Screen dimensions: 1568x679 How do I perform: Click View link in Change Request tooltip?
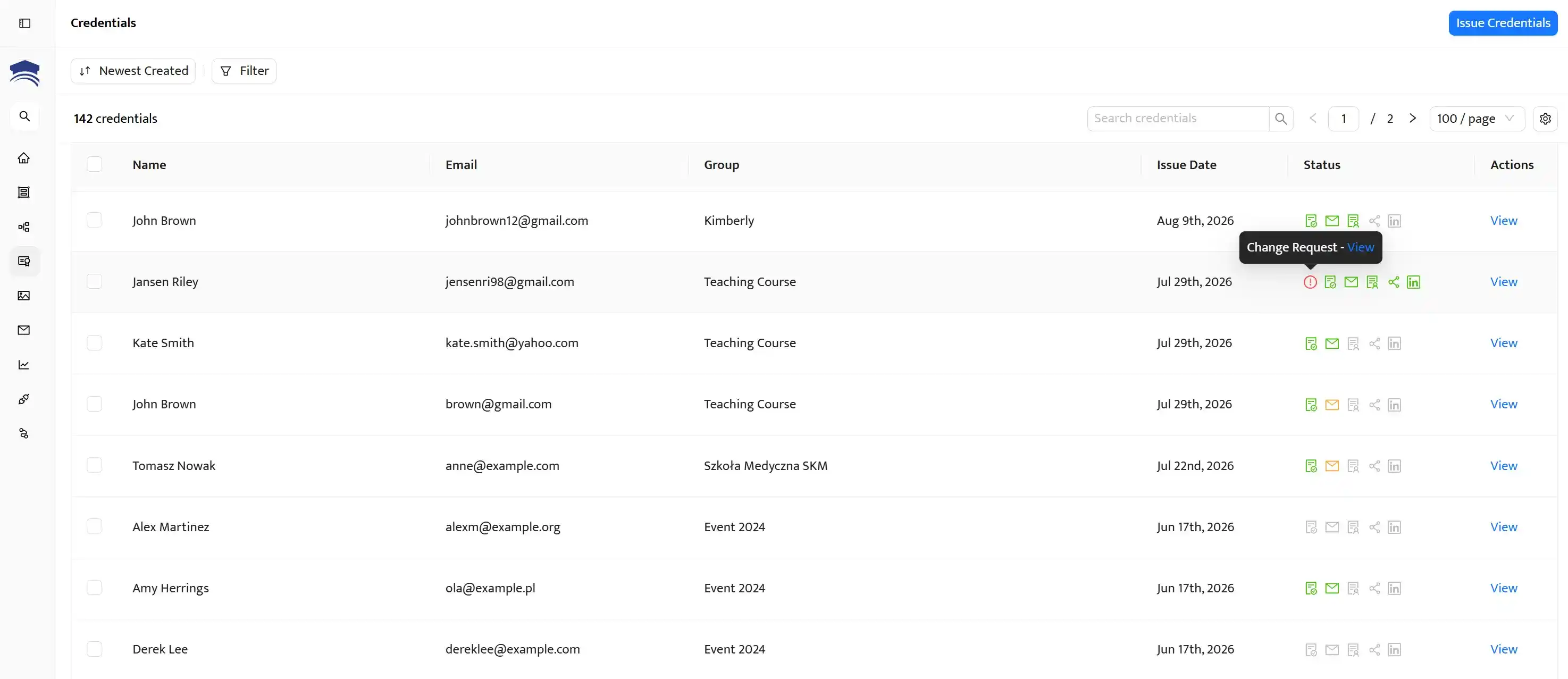coord(1361,247)
